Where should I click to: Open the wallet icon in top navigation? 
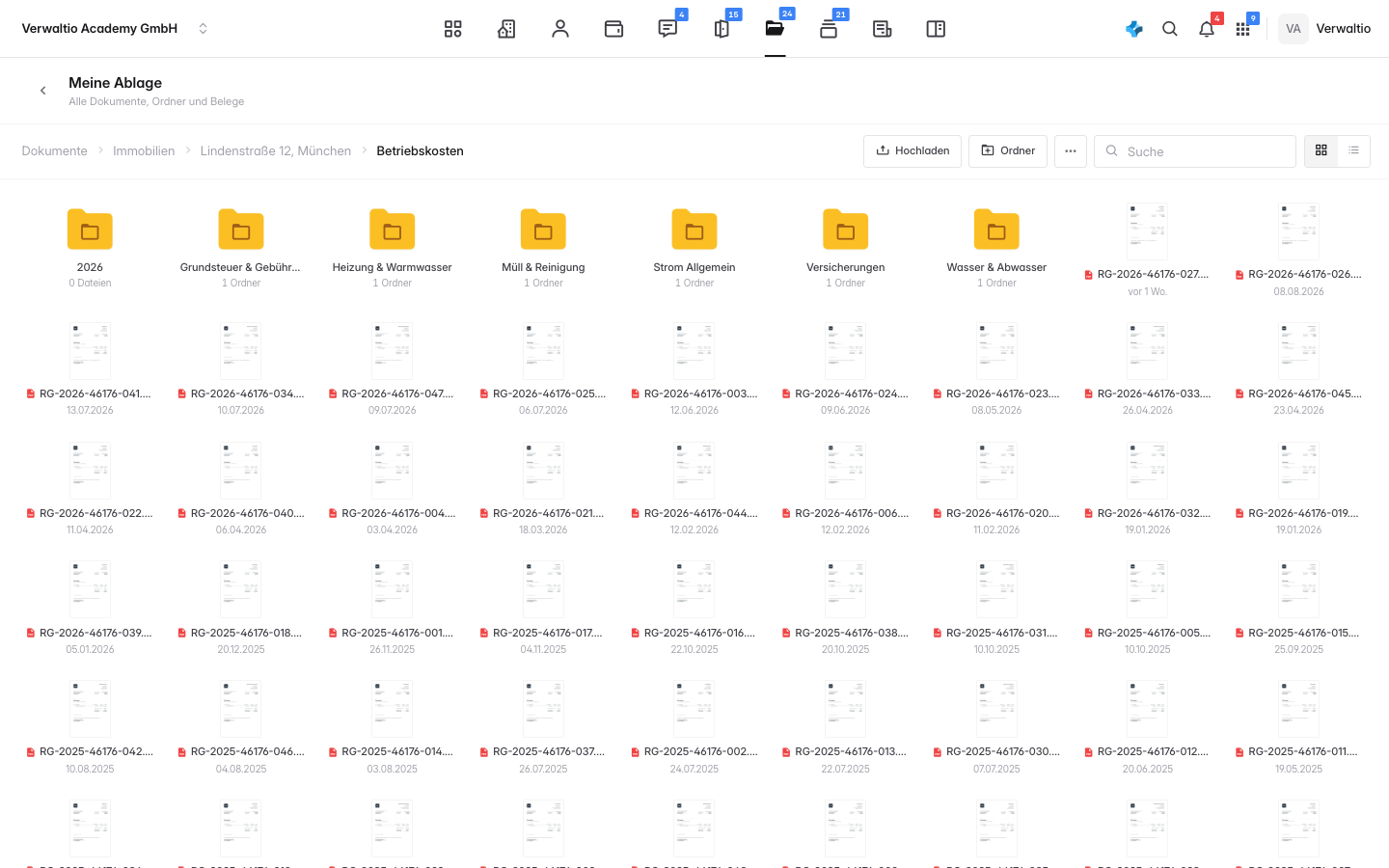click(613, 29)
